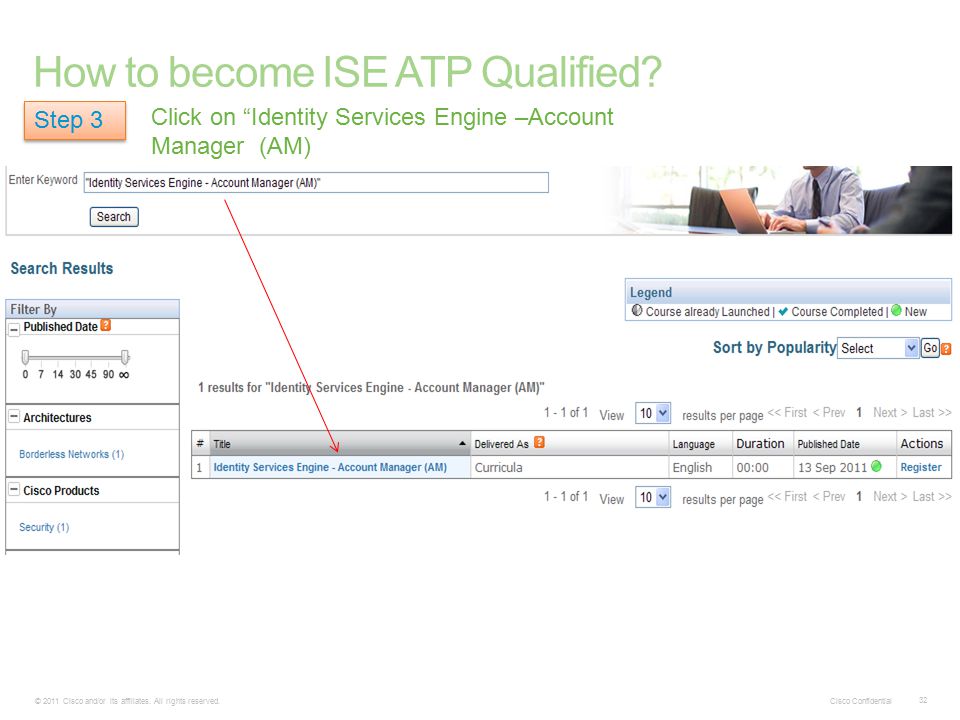Click sort arrow in Title column

(x=462, y=443)
